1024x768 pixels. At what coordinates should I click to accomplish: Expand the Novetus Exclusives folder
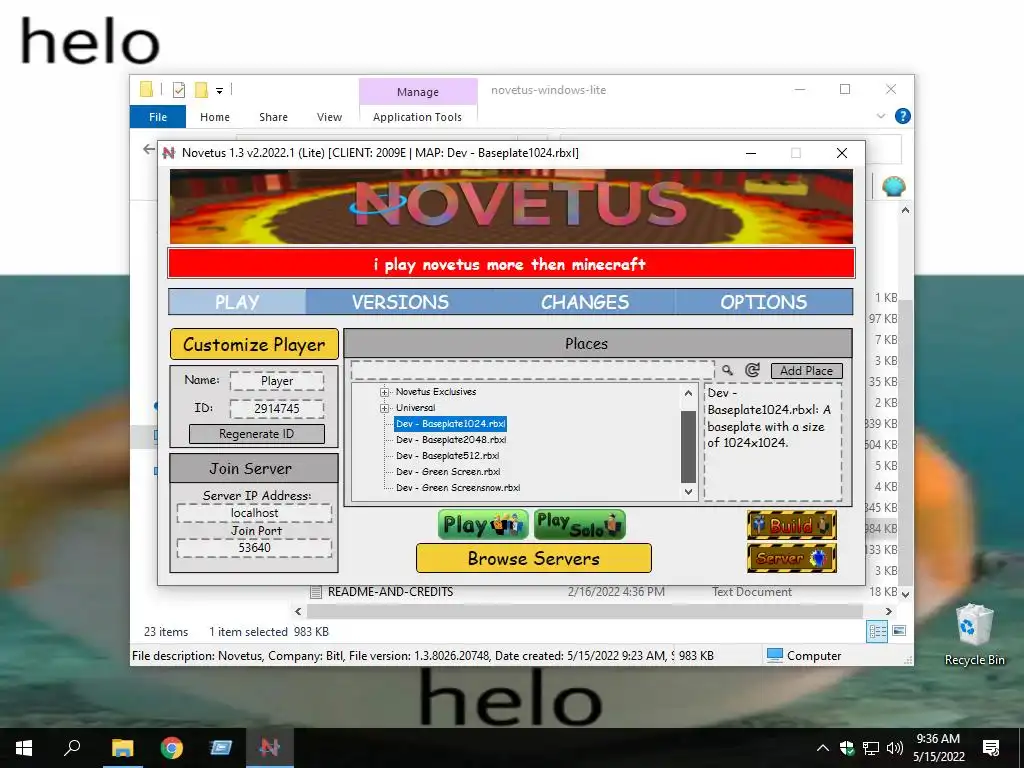[x=385, y=392]
